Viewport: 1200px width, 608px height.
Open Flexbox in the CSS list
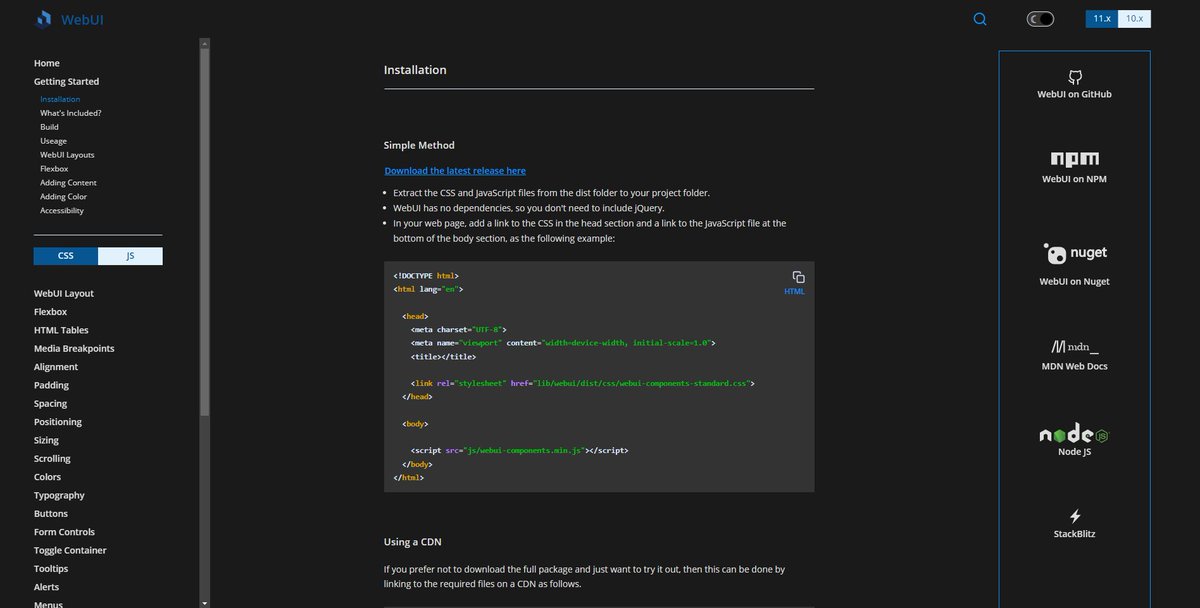point(50,312)
